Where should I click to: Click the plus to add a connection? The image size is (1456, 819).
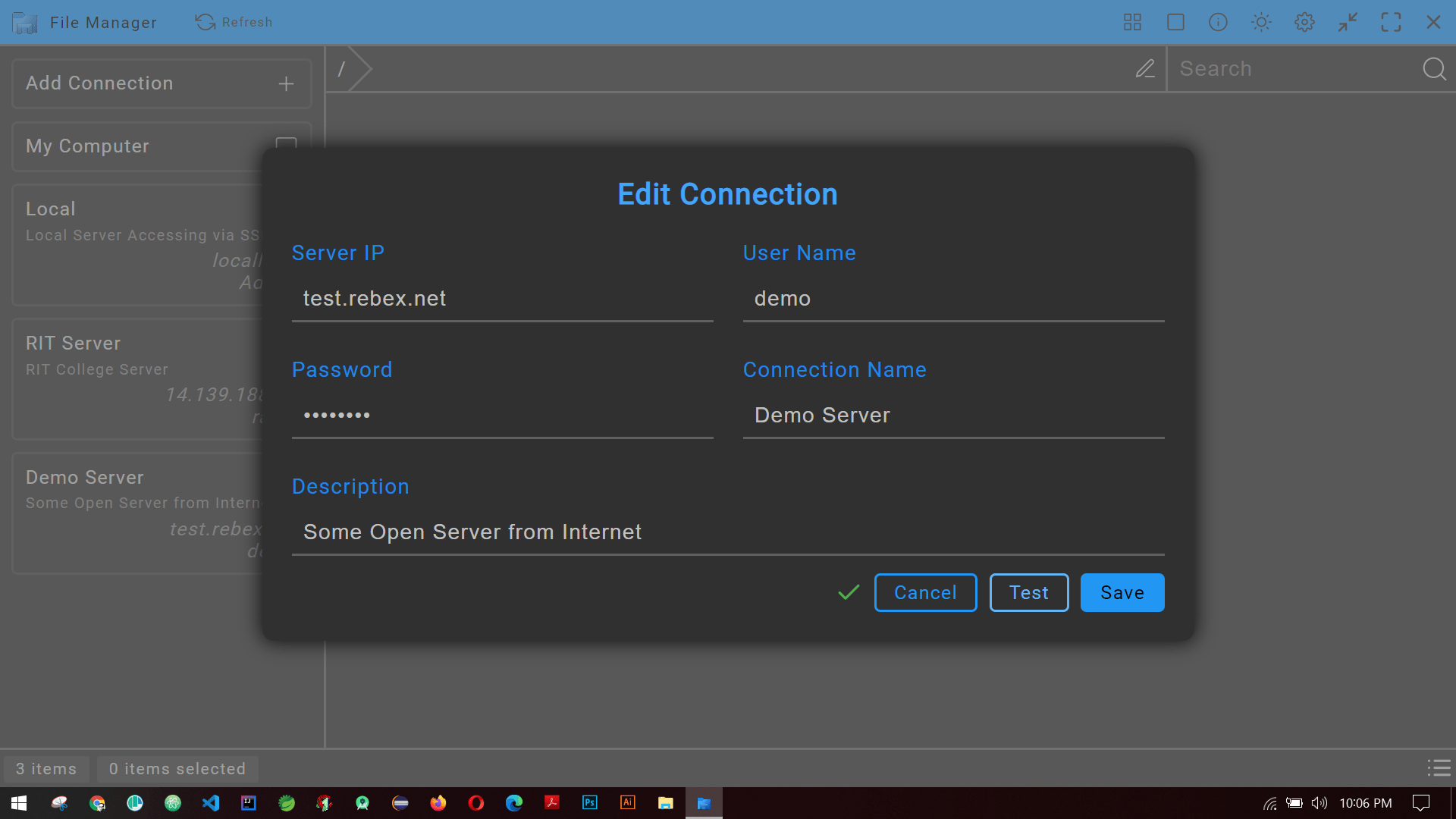point(286,83)
